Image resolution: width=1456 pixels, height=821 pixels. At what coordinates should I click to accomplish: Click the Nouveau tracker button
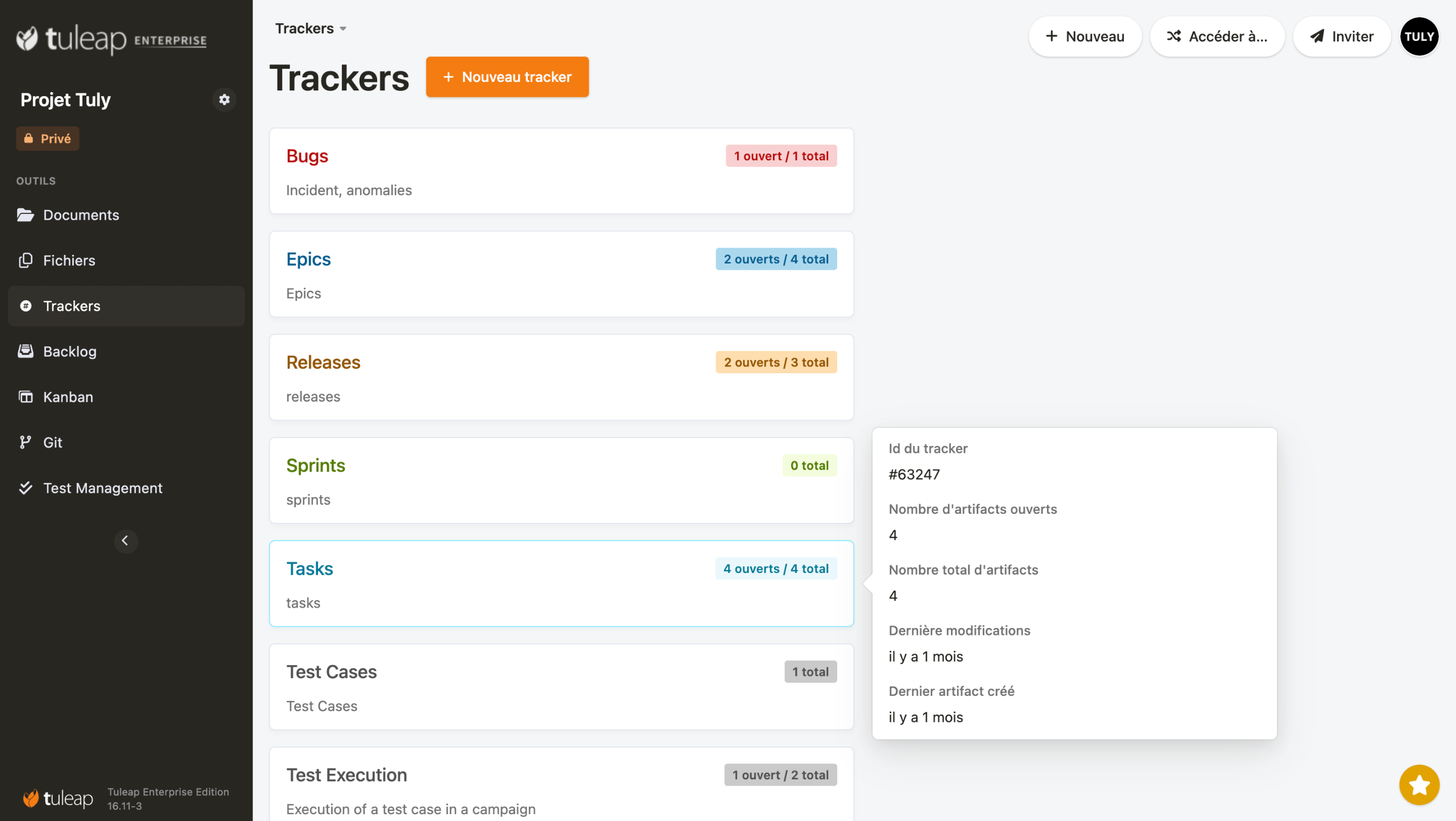[507, 77]
